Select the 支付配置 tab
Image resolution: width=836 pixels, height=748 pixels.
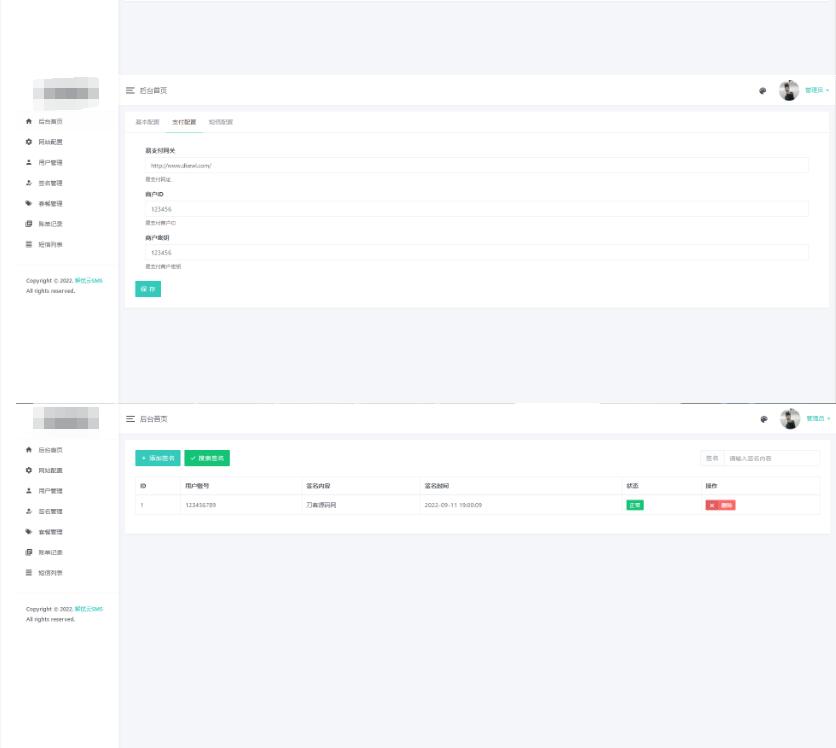tap(184, 122)
